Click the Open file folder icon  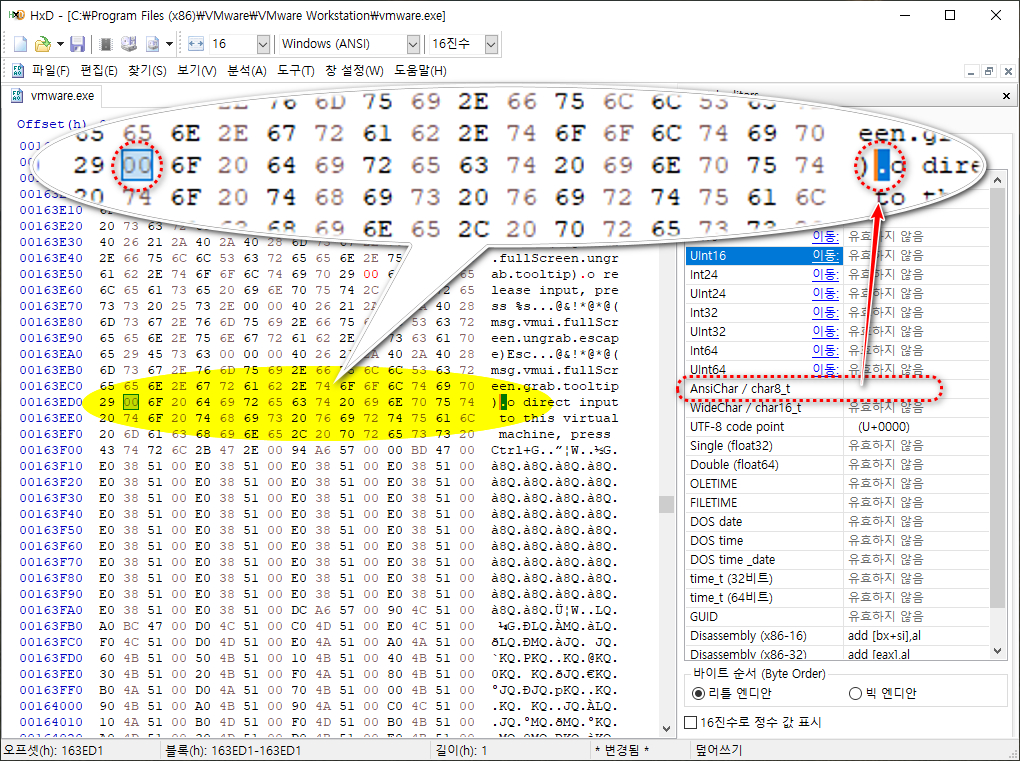42,44
